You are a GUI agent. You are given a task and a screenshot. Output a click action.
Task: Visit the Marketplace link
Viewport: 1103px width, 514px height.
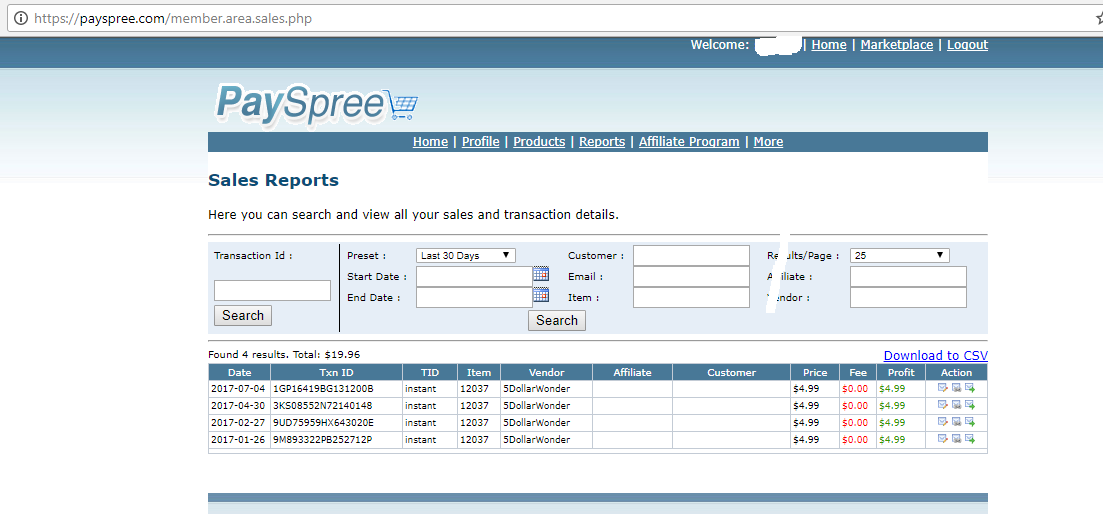click(897, 45)
